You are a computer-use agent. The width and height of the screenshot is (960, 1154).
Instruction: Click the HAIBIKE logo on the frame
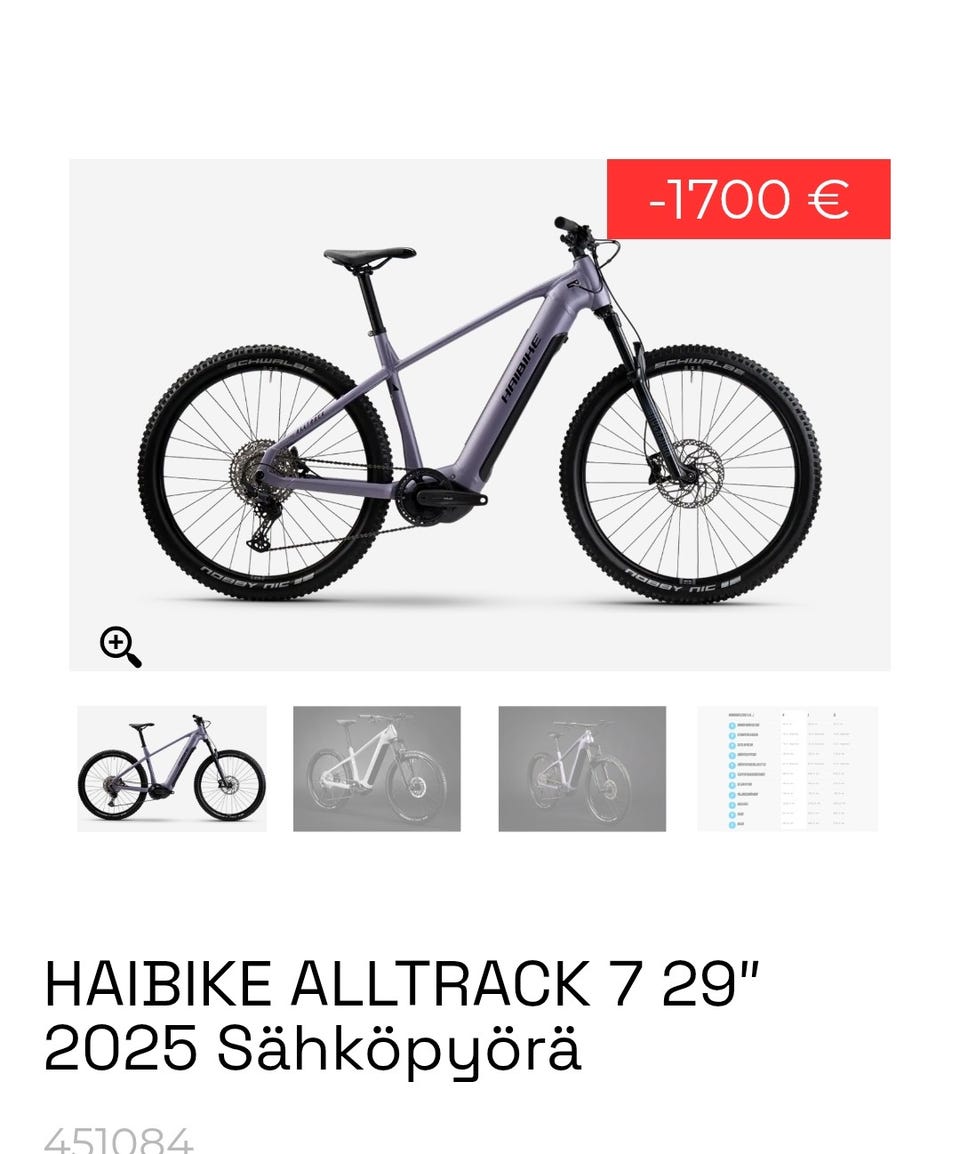[x=520, y=369]
